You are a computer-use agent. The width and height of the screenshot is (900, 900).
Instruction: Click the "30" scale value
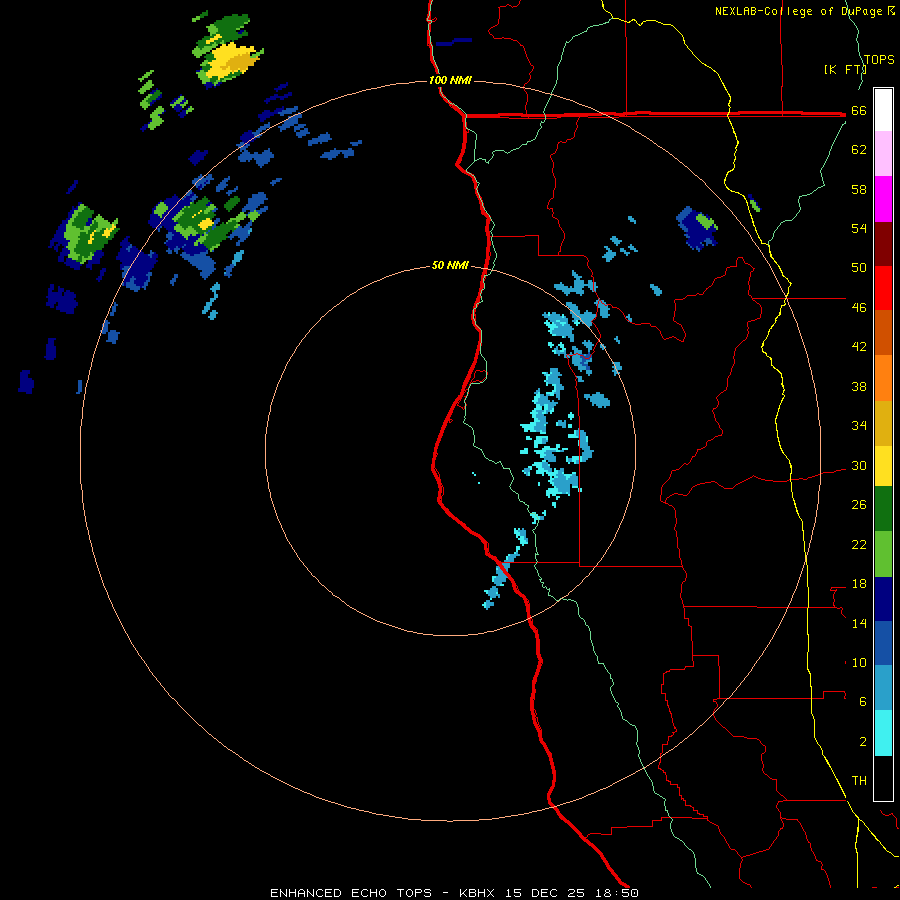[859, 465]
